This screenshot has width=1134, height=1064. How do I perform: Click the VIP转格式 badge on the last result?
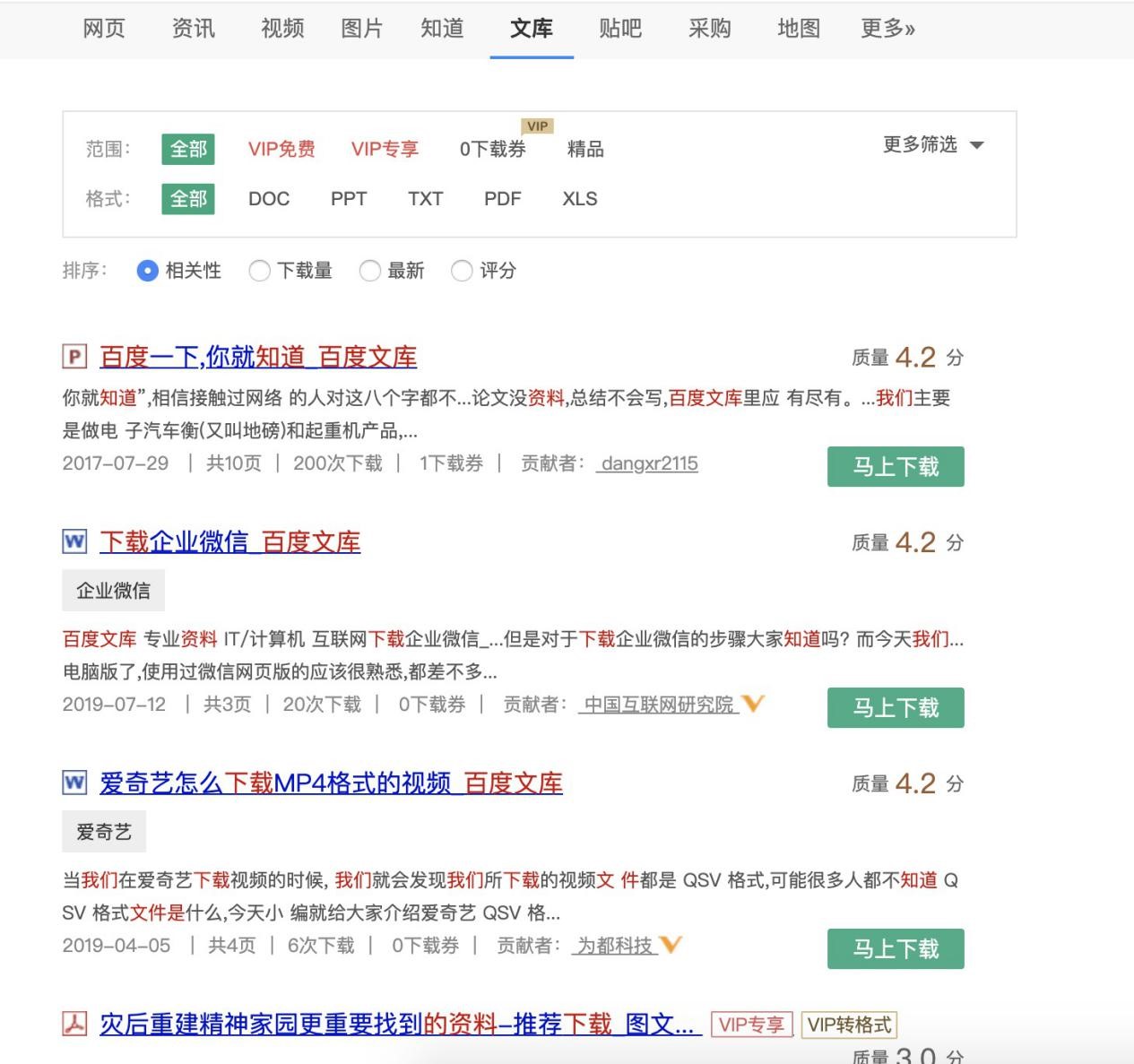[x=851, y=1024]
